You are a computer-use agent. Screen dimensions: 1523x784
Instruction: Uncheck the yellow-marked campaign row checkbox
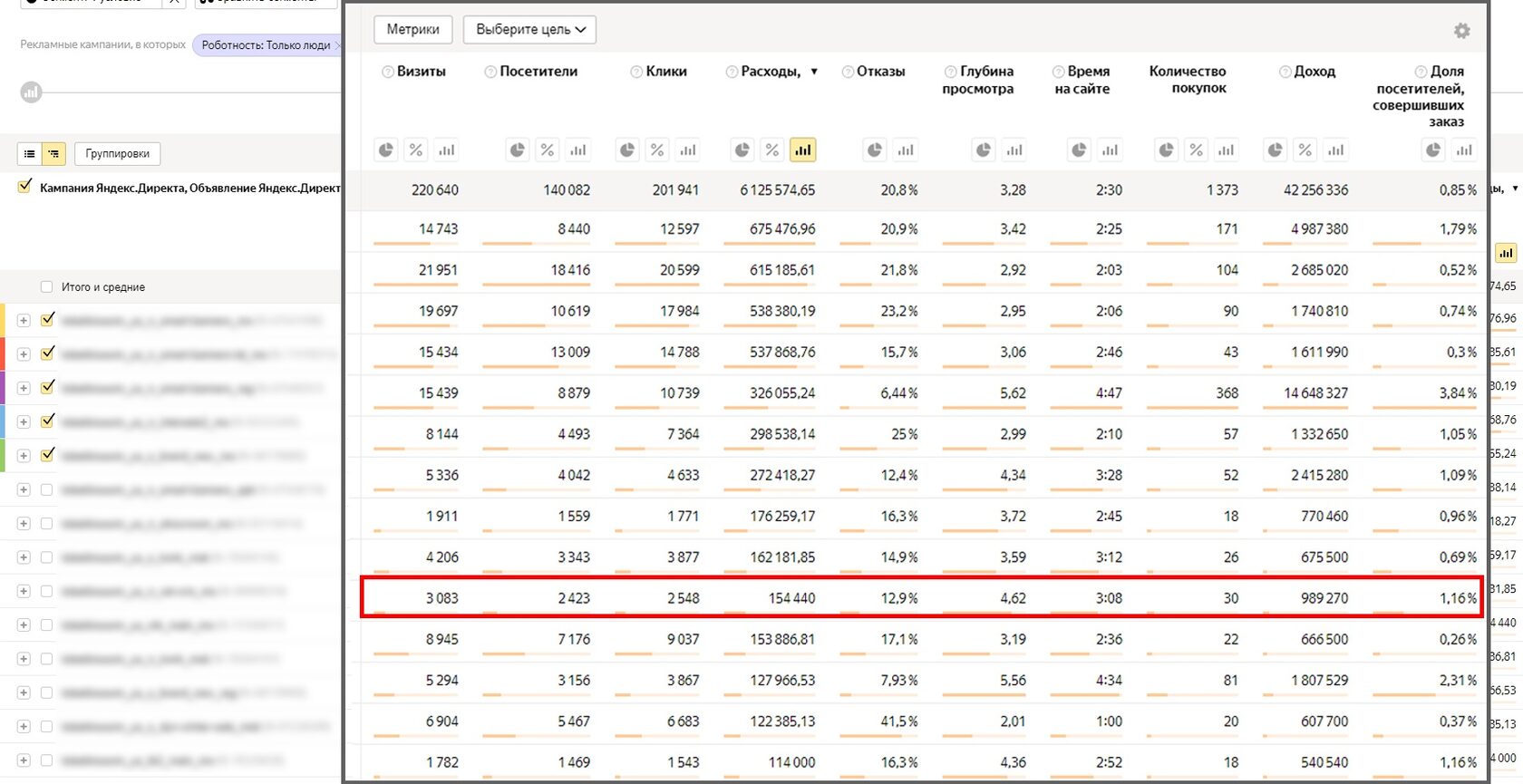tap(47, 319)
